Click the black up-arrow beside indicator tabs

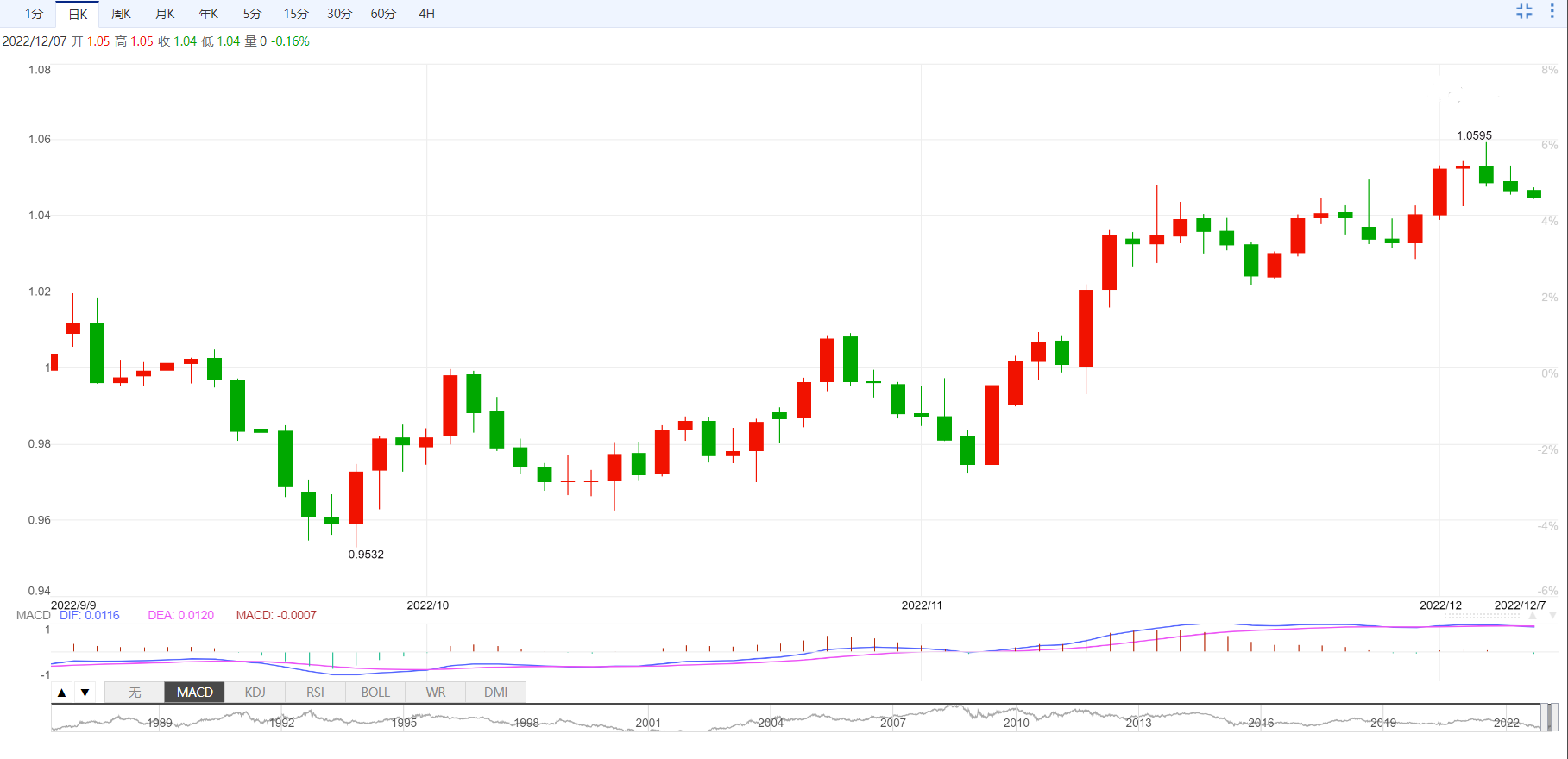tap(61, 693)
